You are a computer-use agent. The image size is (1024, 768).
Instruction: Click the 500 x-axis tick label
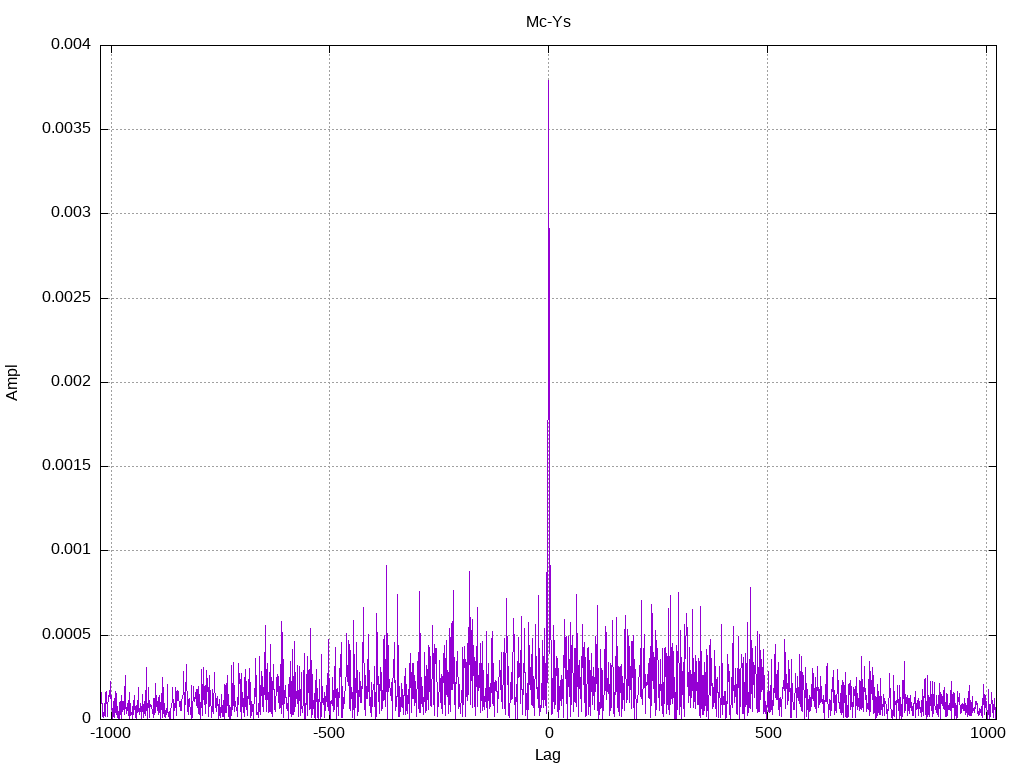[x=767, y=733]
